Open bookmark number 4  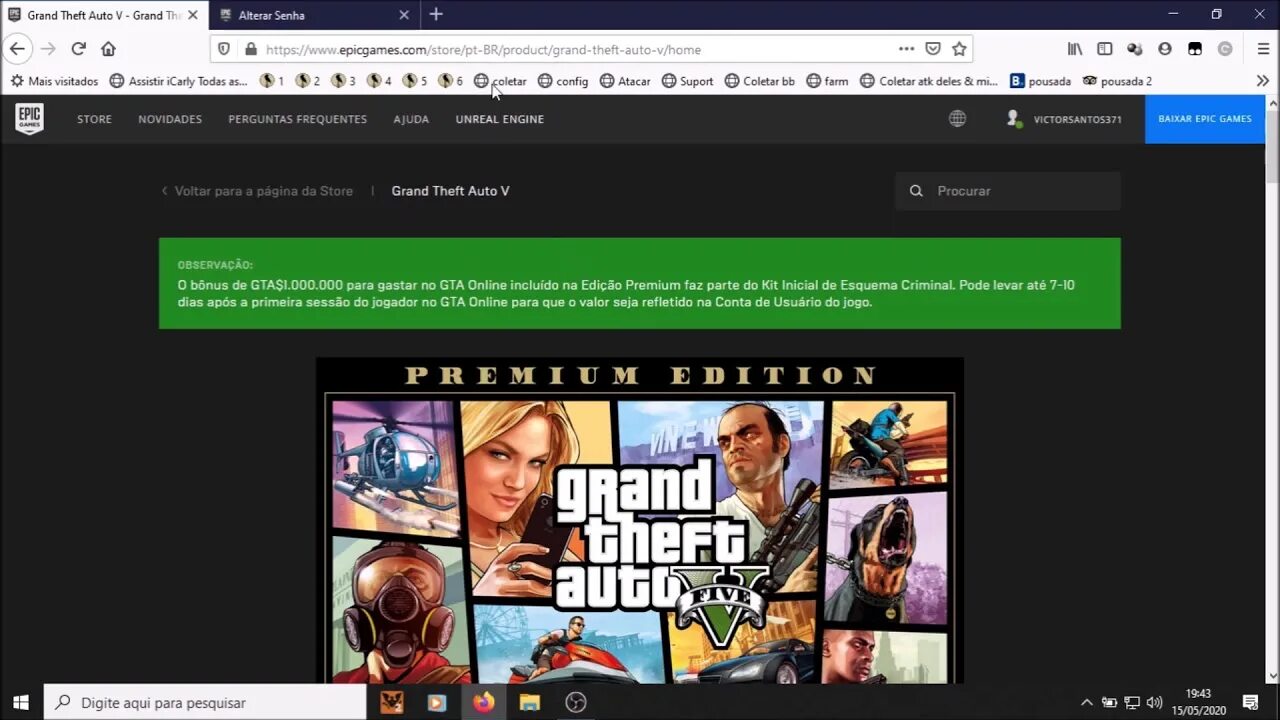click(x=380, y=81)
